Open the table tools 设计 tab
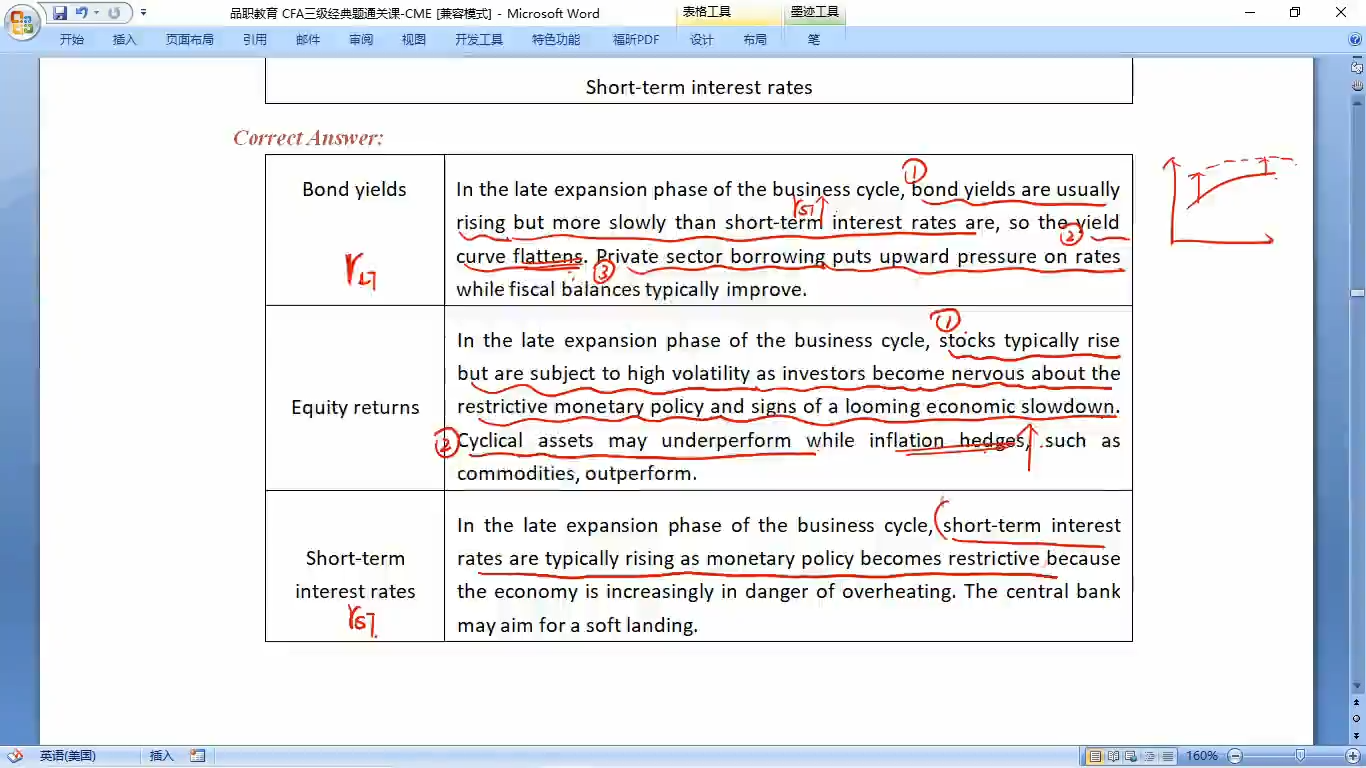 pyautogui.click(x=702, y=40)
